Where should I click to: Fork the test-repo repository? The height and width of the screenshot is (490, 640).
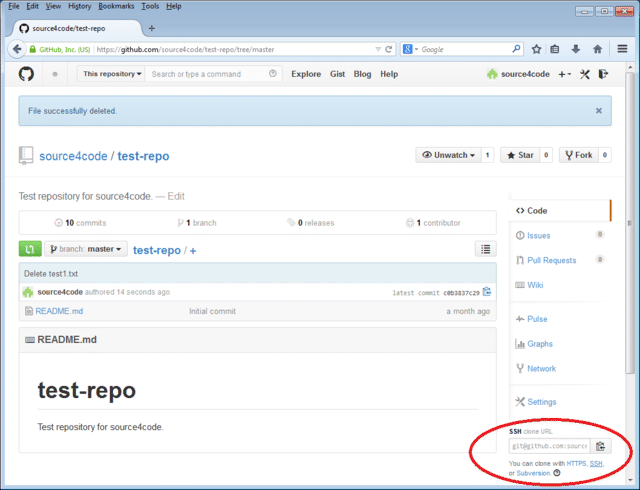[x=579, y=155]
